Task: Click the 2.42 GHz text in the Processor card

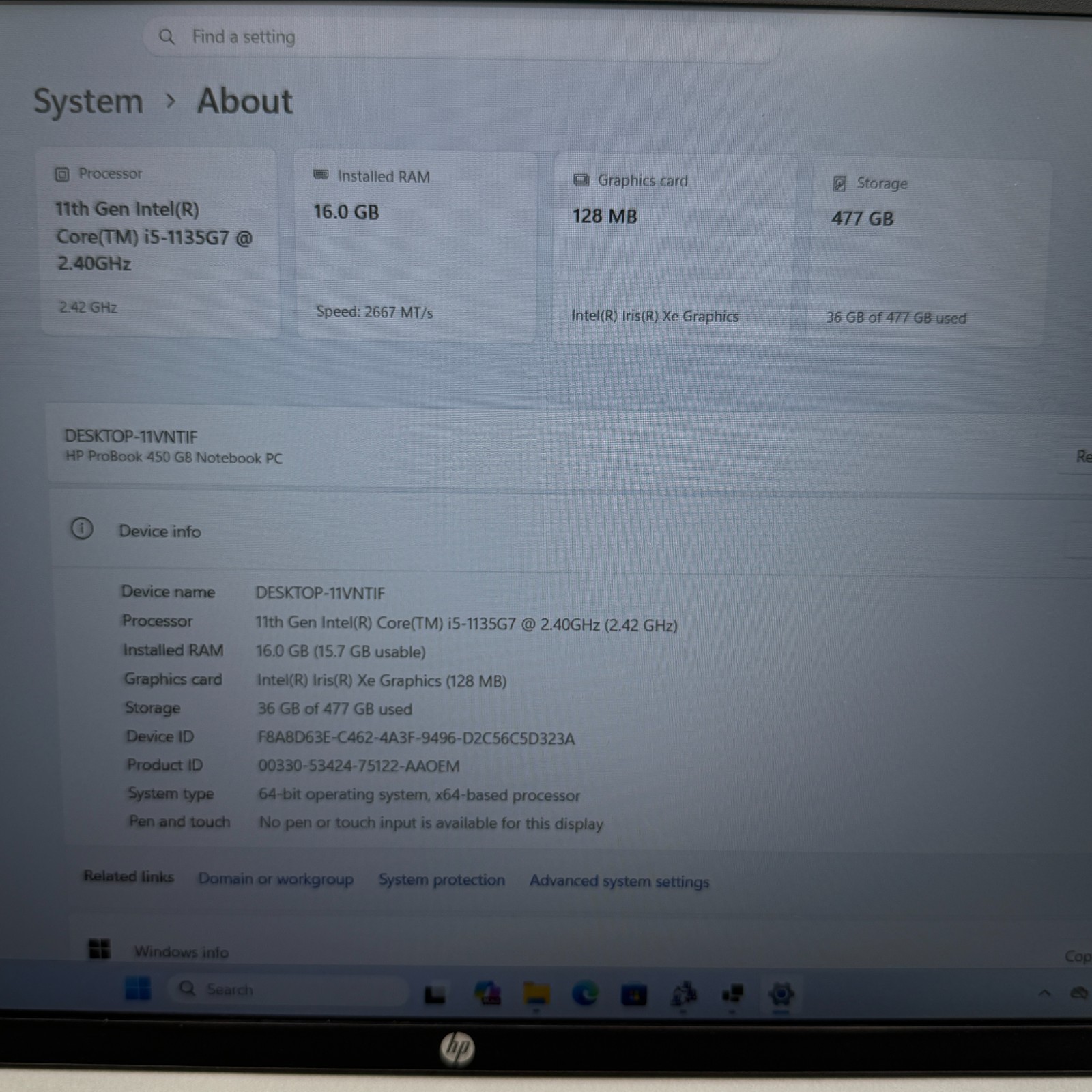Action: (88, 307)
